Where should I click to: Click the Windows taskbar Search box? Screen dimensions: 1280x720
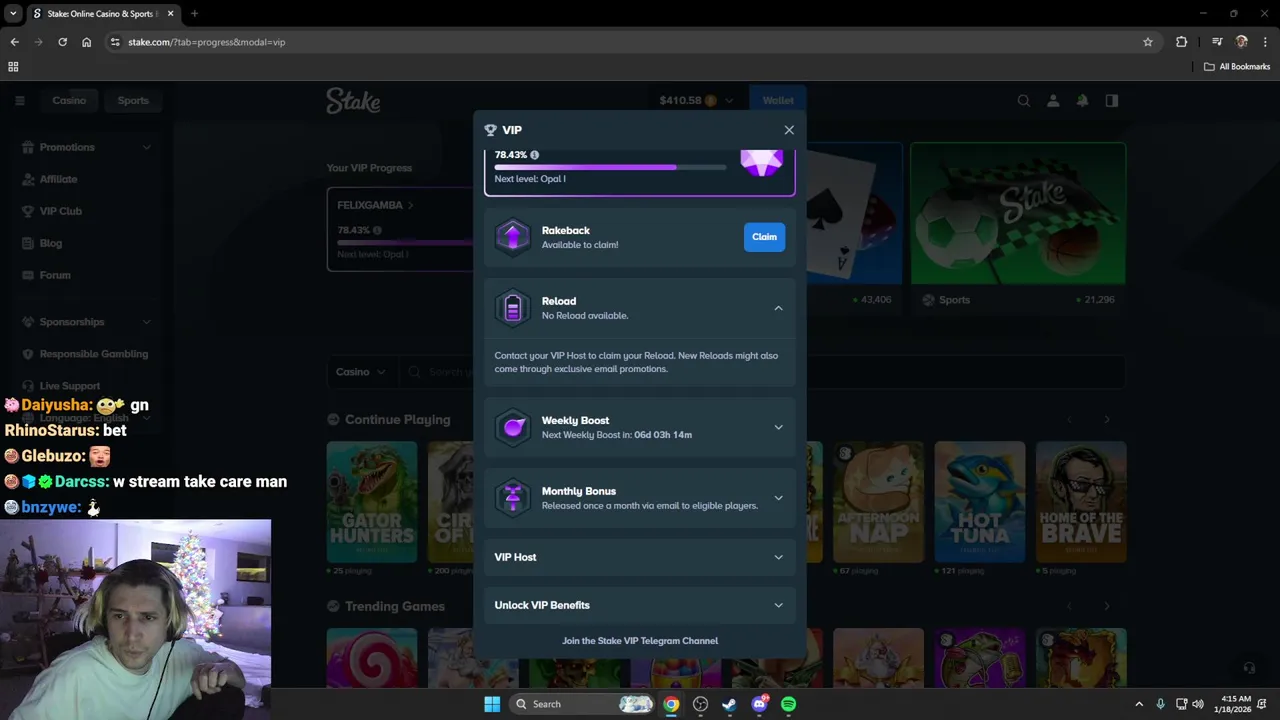click(583, 704)
